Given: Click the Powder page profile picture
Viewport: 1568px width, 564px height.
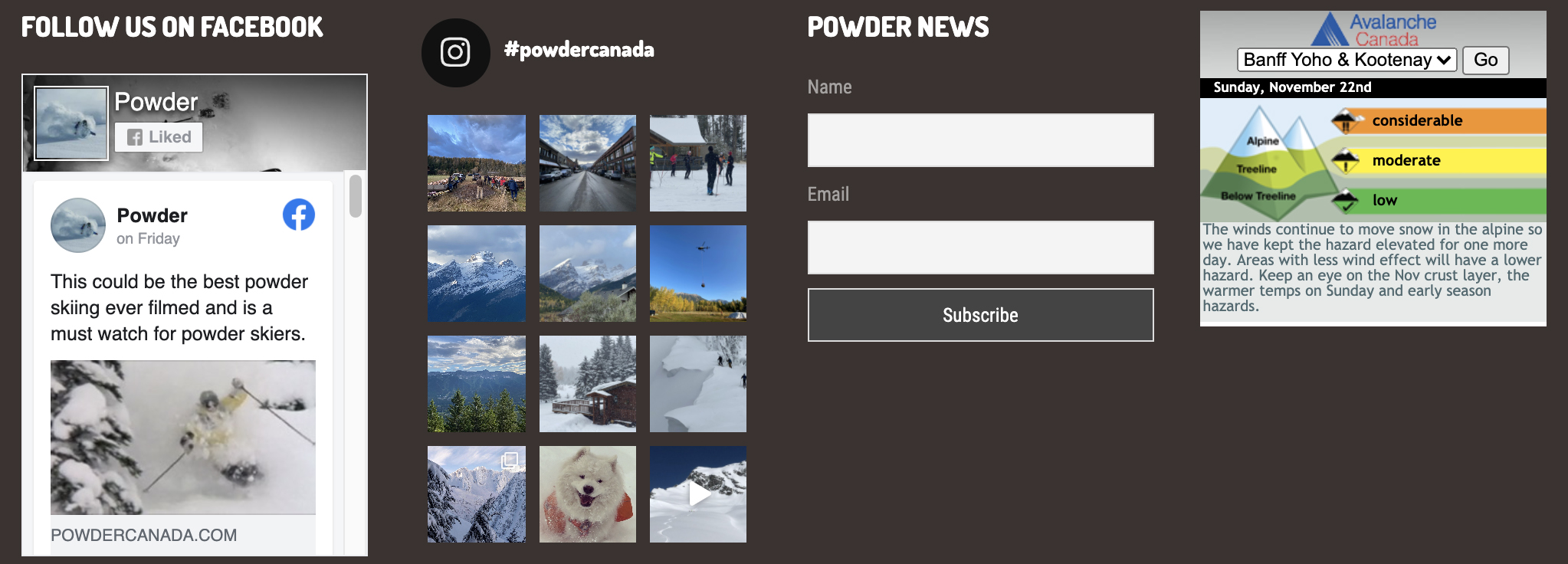Looking at the screenshot, I should tap(71, 123).
